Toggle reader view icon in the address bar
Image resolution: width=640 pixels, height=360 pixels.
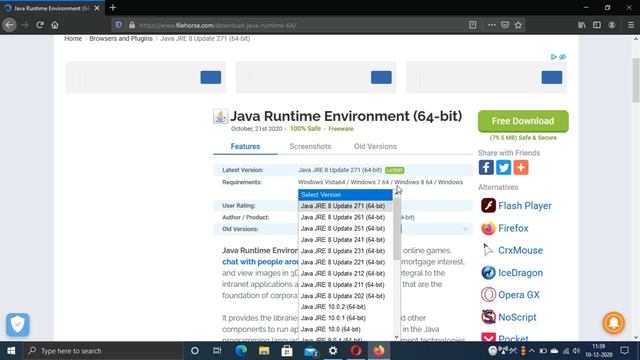pos(473,25)
